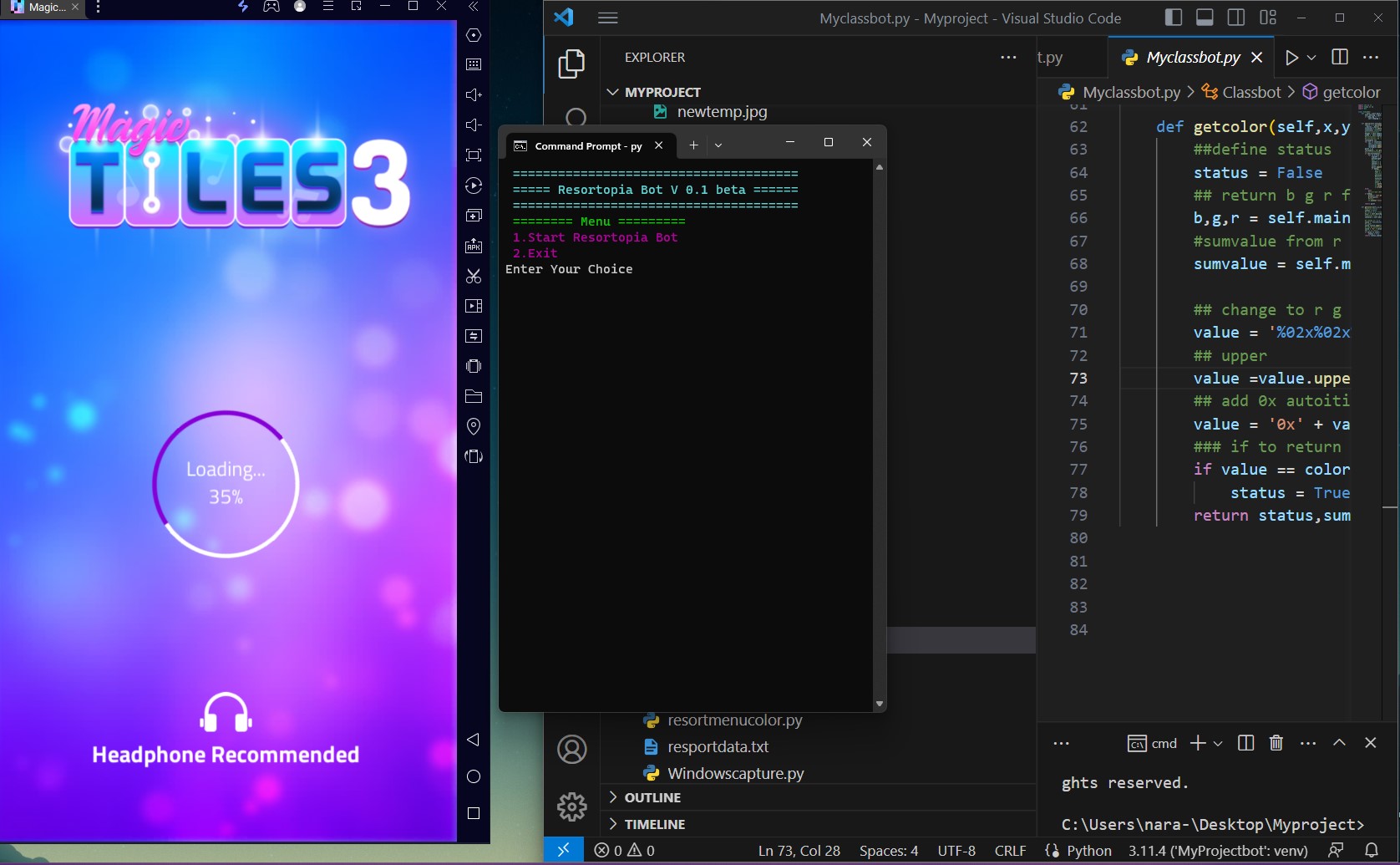The height and width of the screenshot is (865, 1400).
Task: Open the emulator user account icon
Action: coord(300,7)
